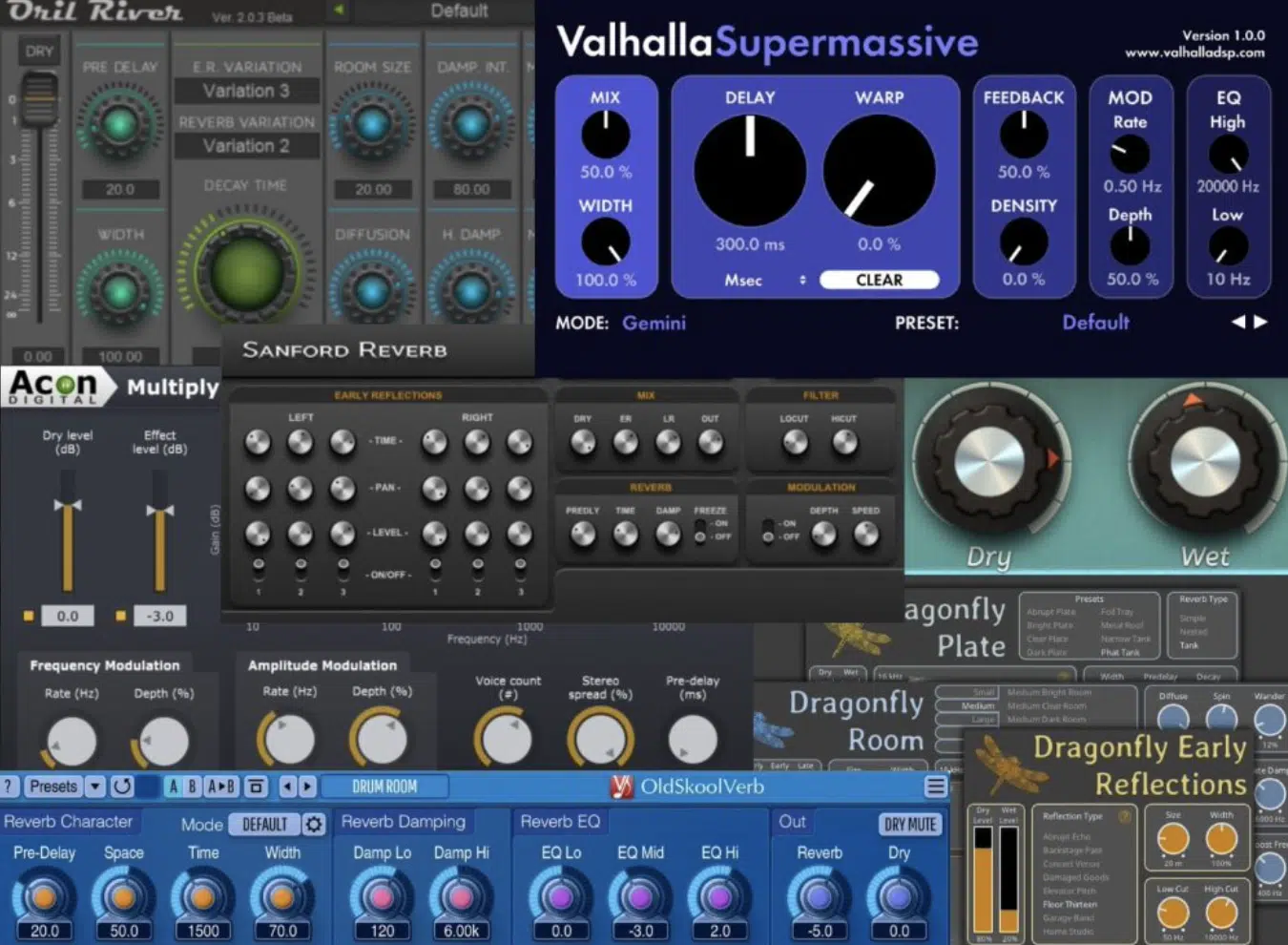Toggle Acon Multiply Dry level orange checkbox
The width and height of the screenshot is (1288, 945).
click(29, 616)
